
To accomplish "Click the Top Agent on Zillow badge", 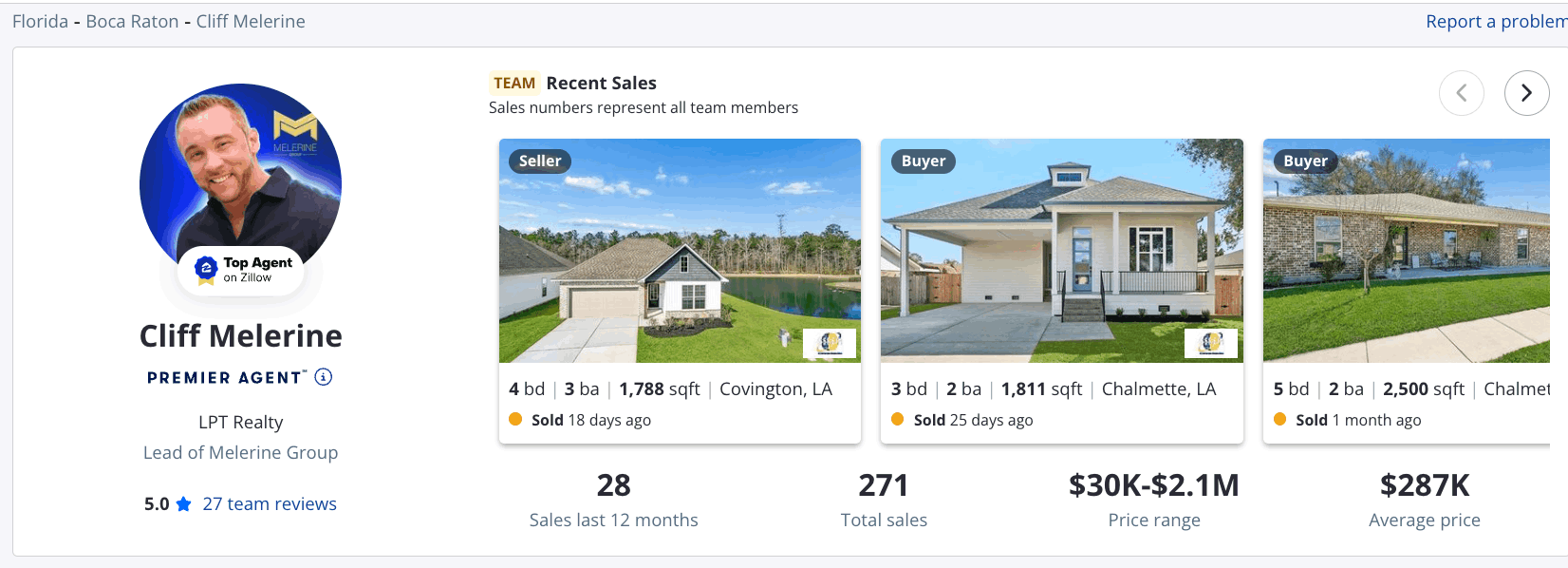I will coord(241,270).
